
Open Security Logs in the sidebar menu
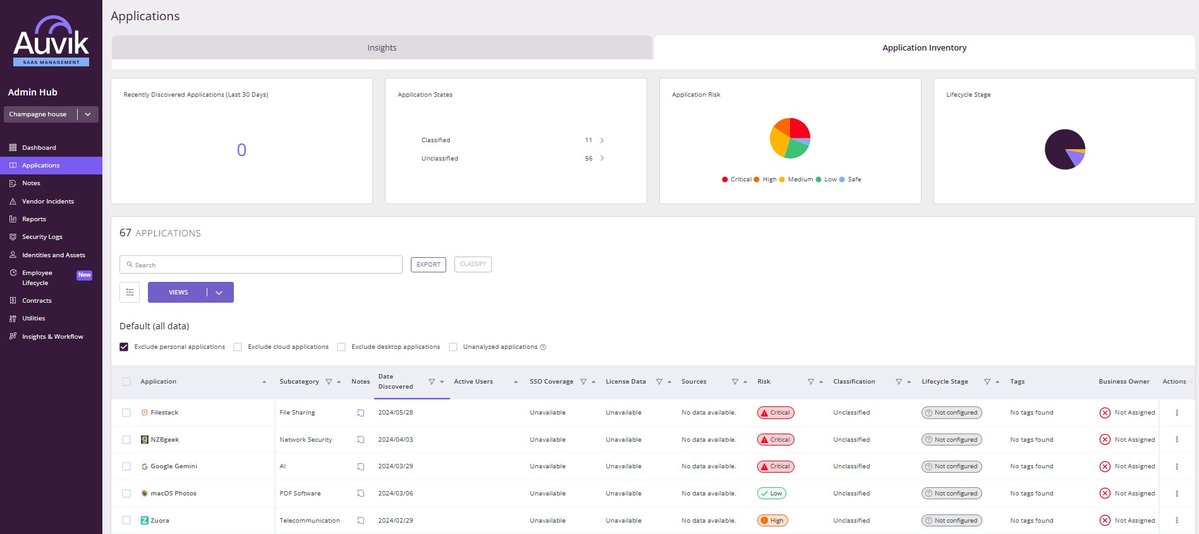pyautogui.click(x=42, y=237)
